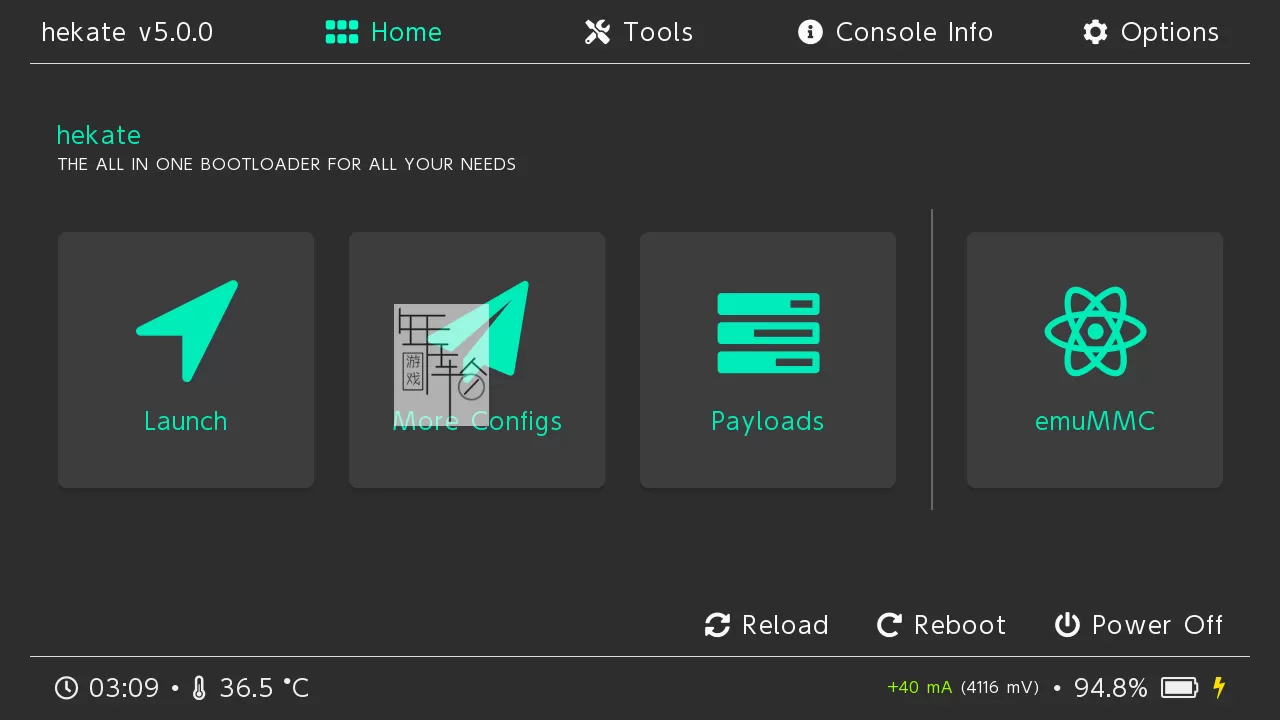The width and height of the screenshot is (1280, 720).
Task: Click the Payloads stacked bars icon
Action: pos(768,333)
